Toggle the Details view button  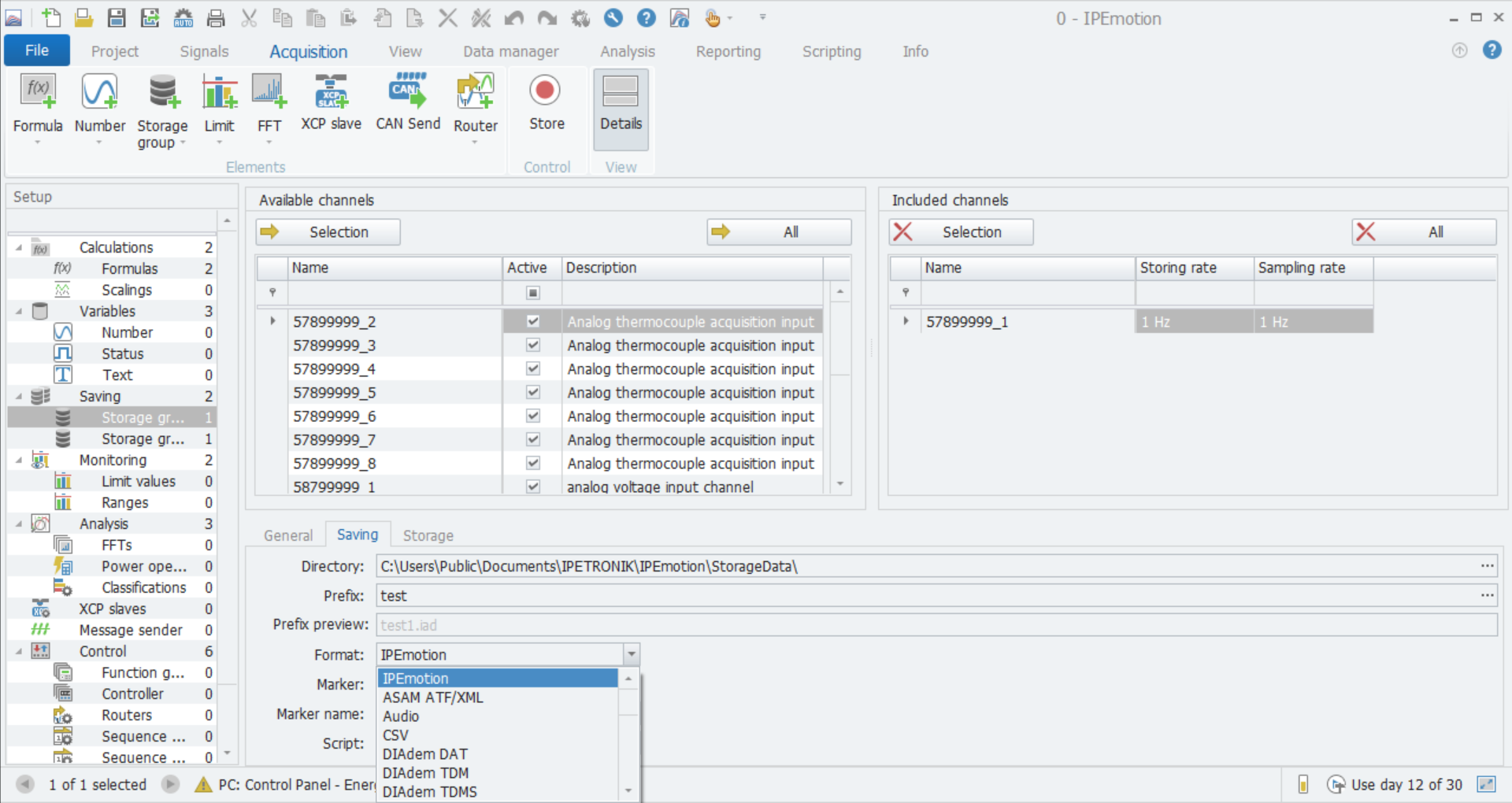(621, 102)
